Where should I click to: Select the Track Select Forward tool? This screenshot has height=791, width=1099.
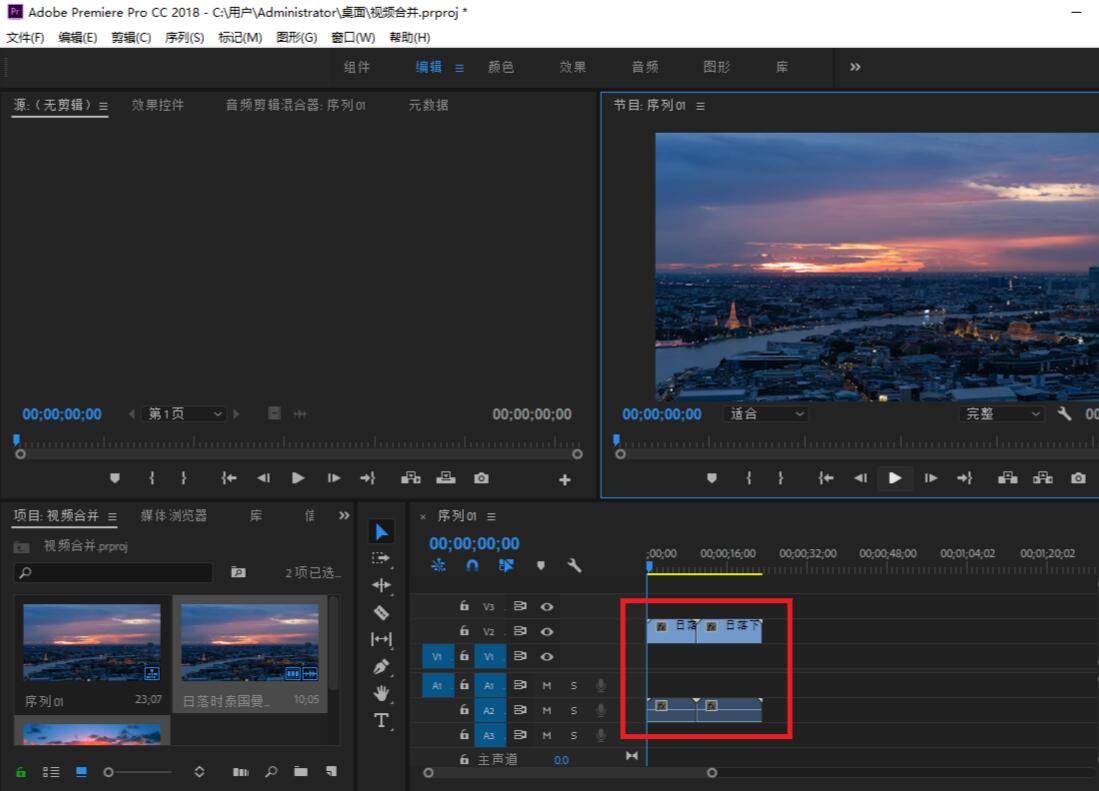coord(381,558)
